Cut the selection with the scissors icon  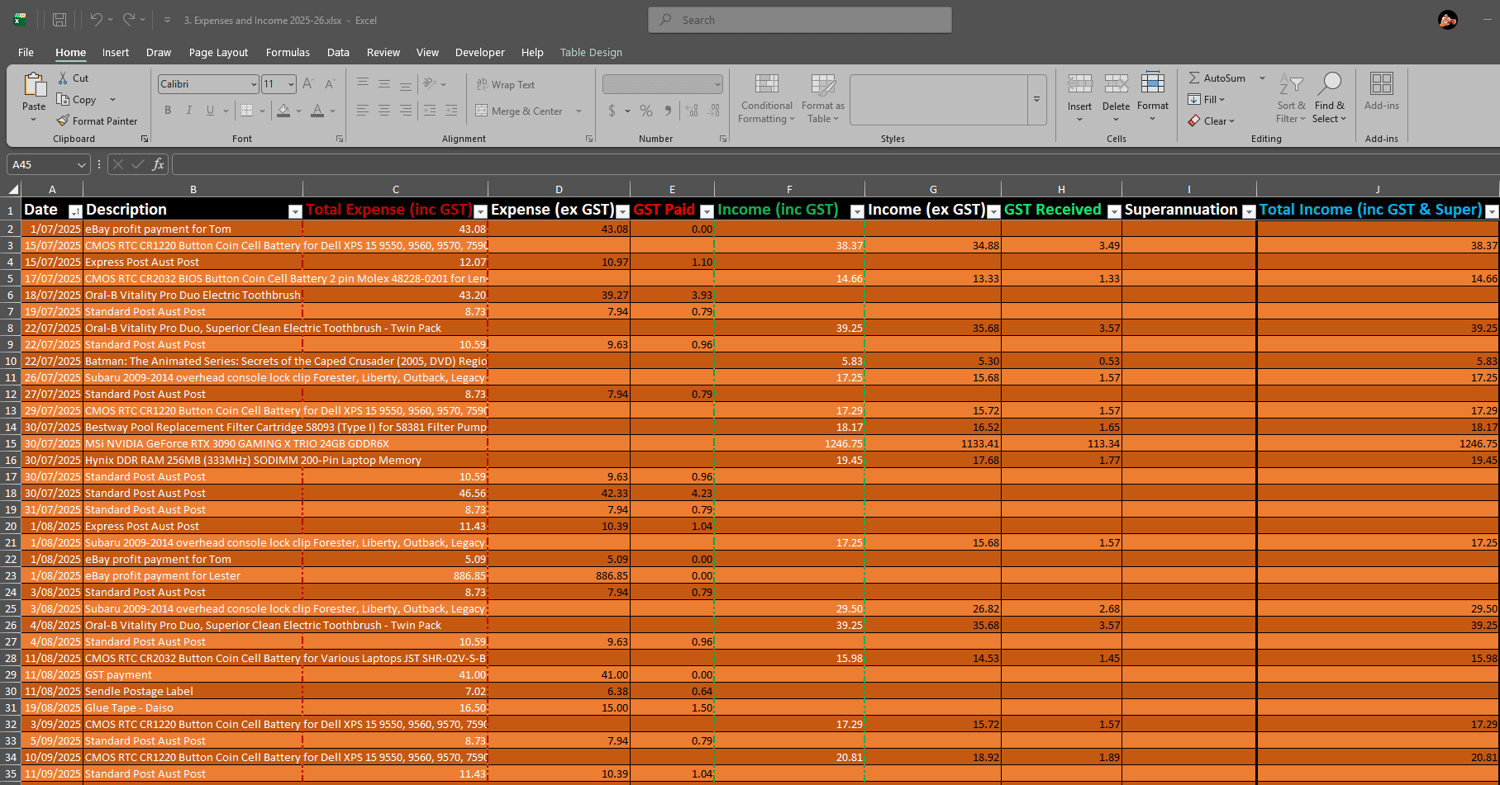point(63,78)
